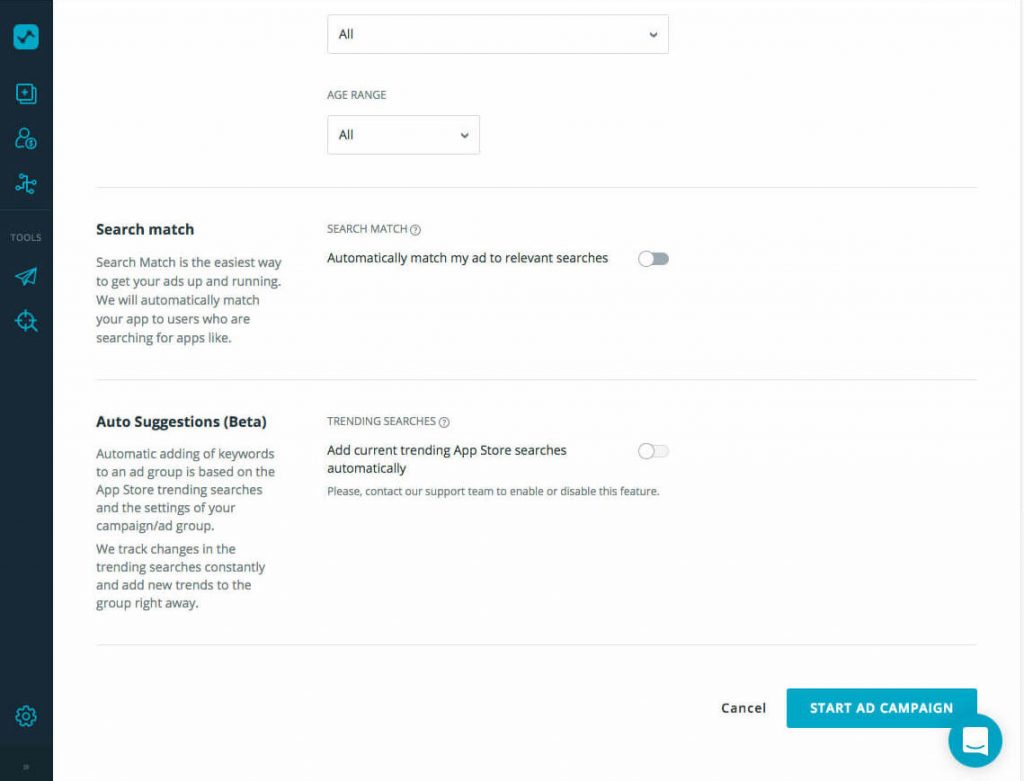Toggle trending App Store searches switch
This screenshot has width=1024, height=781.
(x=653, y=451)
